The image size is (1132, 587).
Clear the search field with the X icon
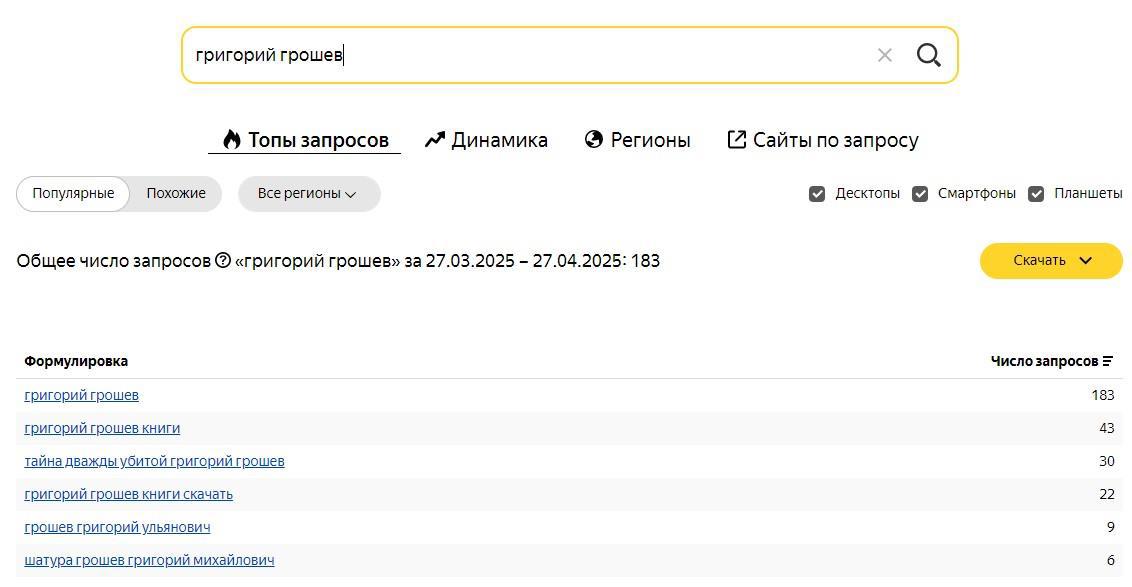(884, 55)
